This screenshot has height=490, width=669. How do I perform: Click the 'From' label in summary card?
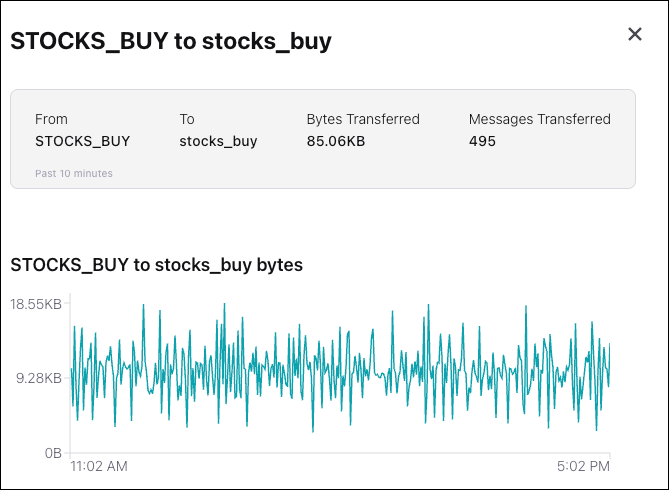(x=51, y=119)
